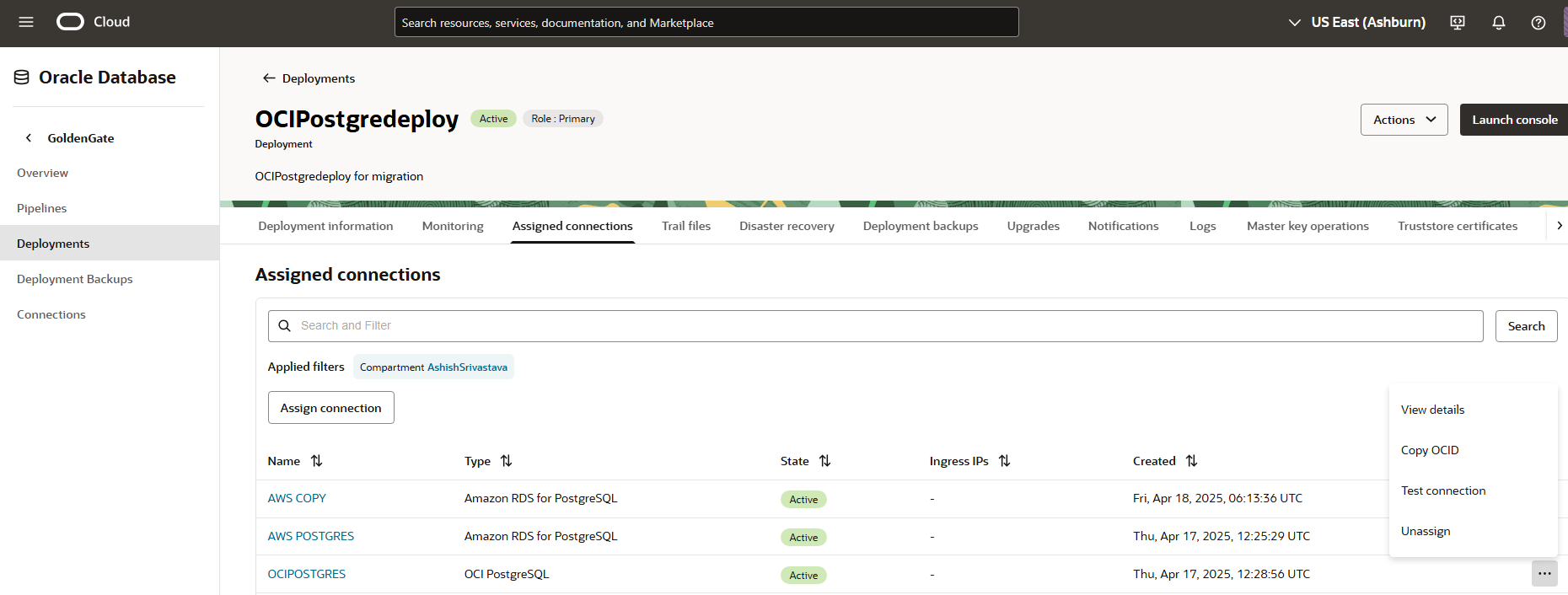
Task: Open the three-dot actions menu for OCIPOSTGRES
Action: click(x=1544, y=574)
